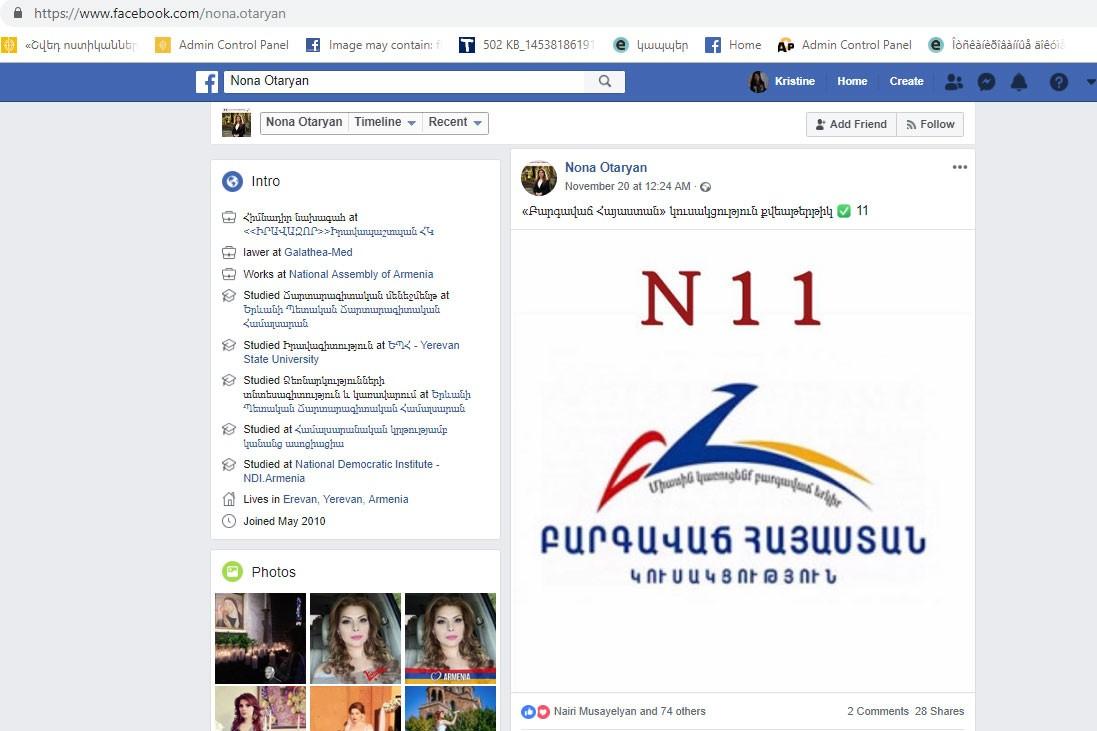Open the 2 Comments link

coord(877,711)
